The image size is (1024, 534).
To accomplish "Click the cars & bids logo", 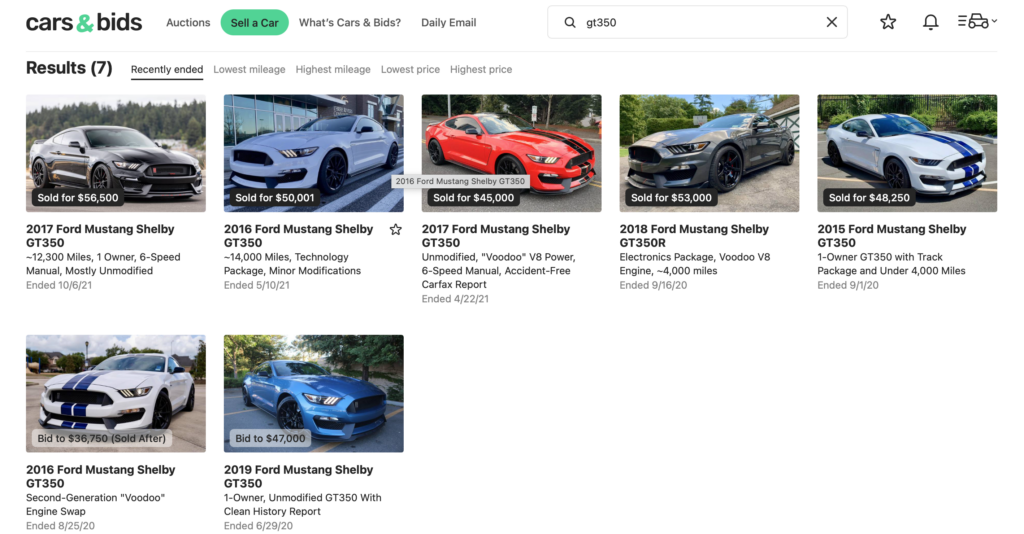I will pos(84,22).
